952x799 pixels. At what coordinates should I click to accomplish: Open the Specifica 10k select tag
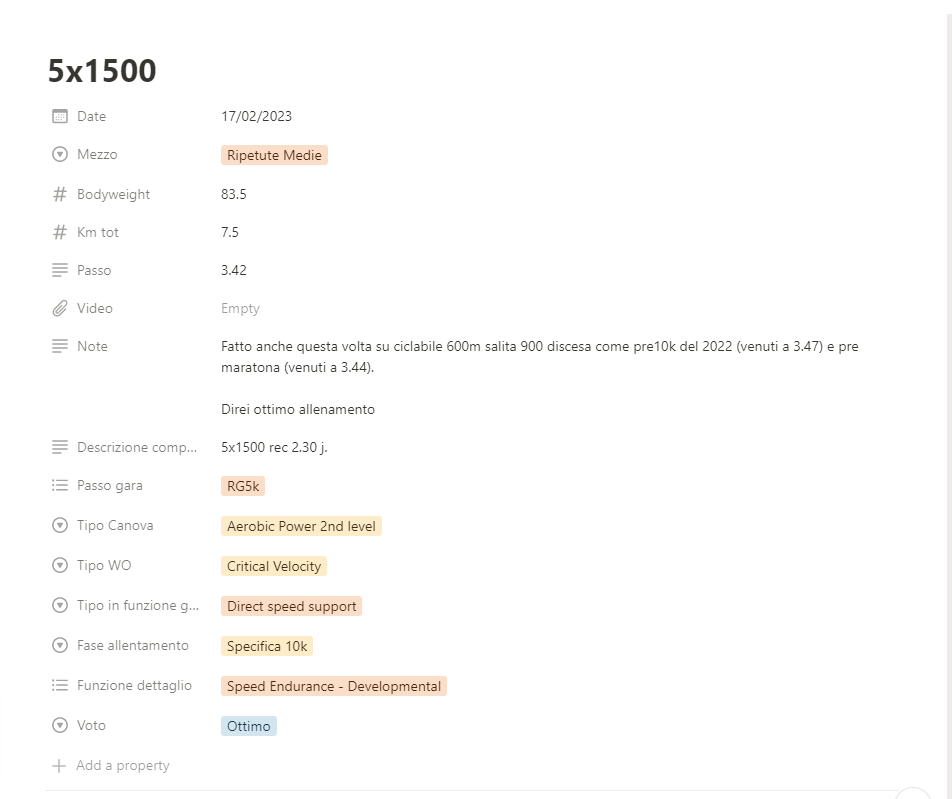267,647
